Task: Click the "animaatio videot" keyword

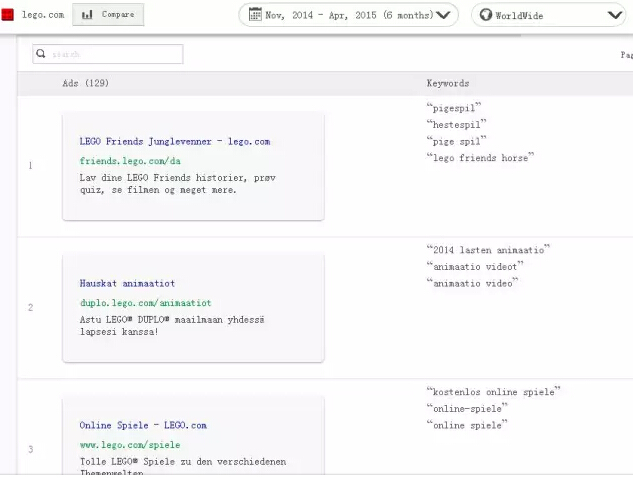Action: click(x=475, y=266)
